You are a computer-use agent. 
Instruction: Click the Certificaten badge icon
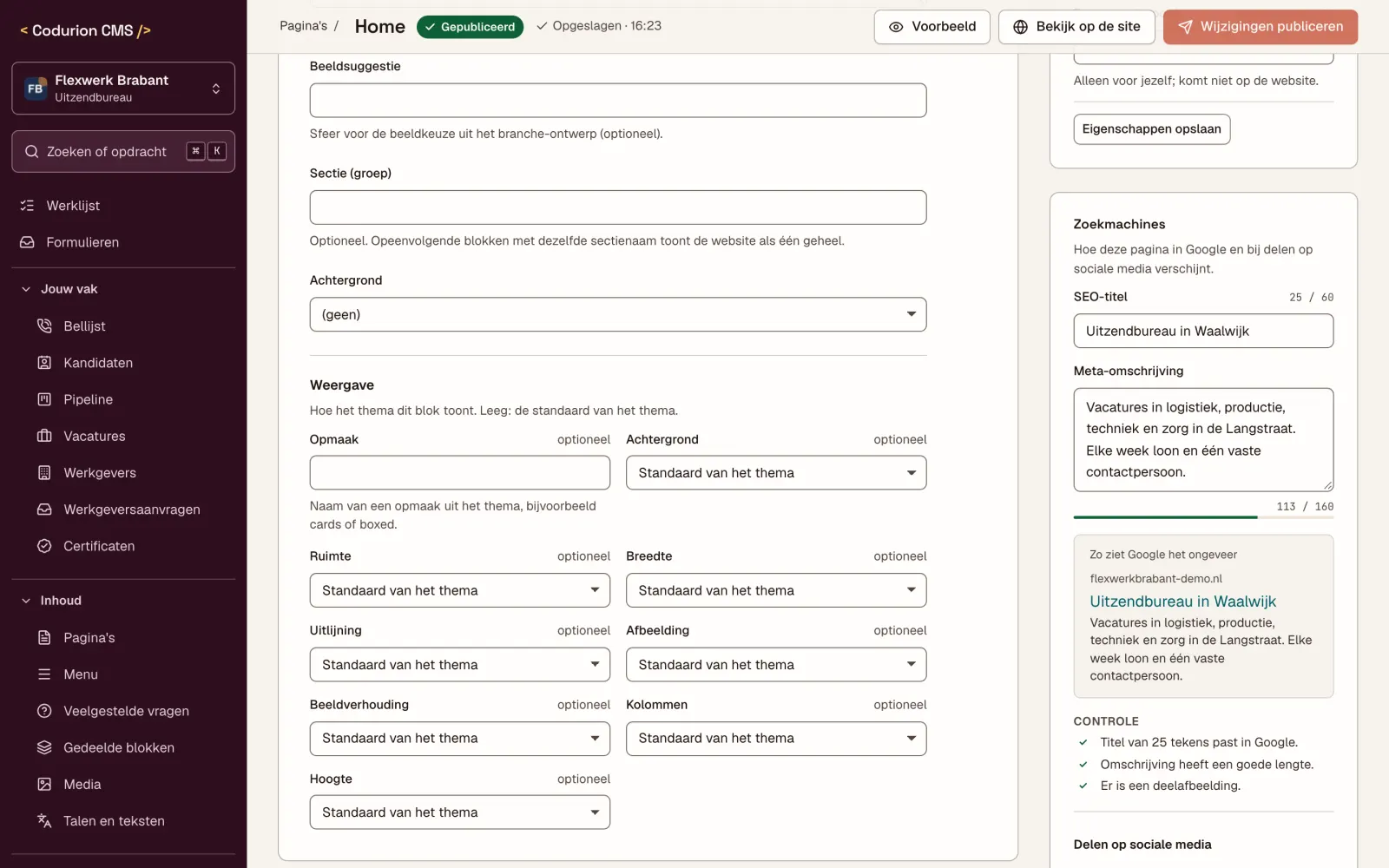pyautogui.click(x=44, y=546)
